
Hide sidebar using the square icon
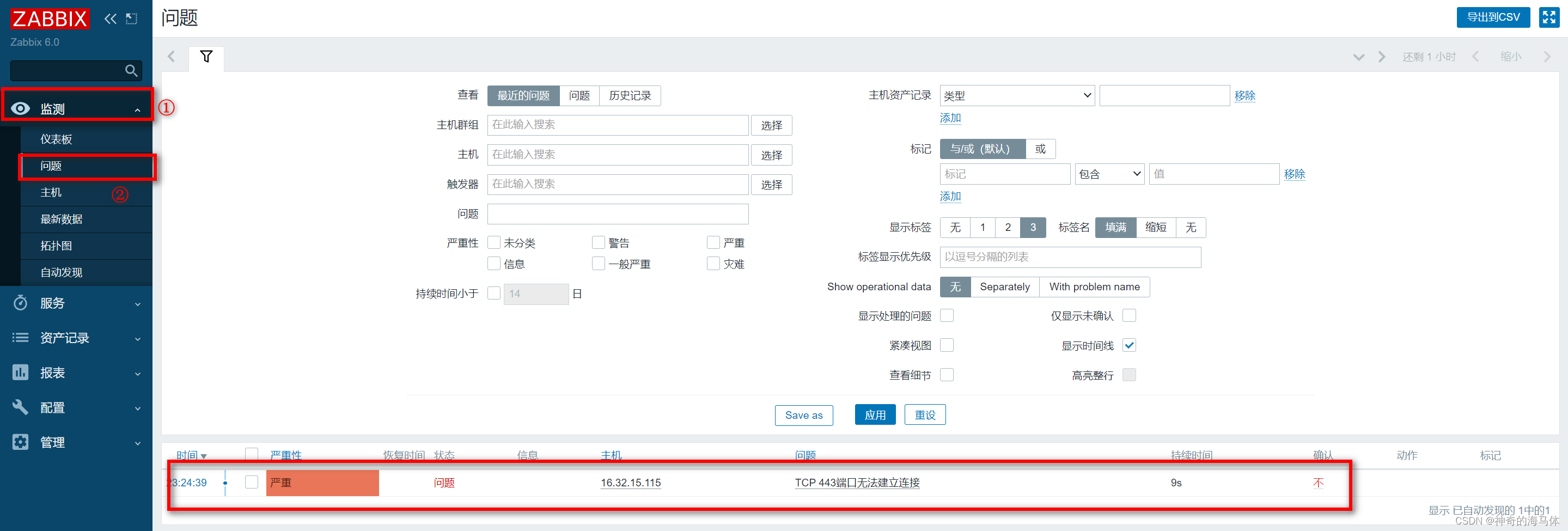pos(131,19)
